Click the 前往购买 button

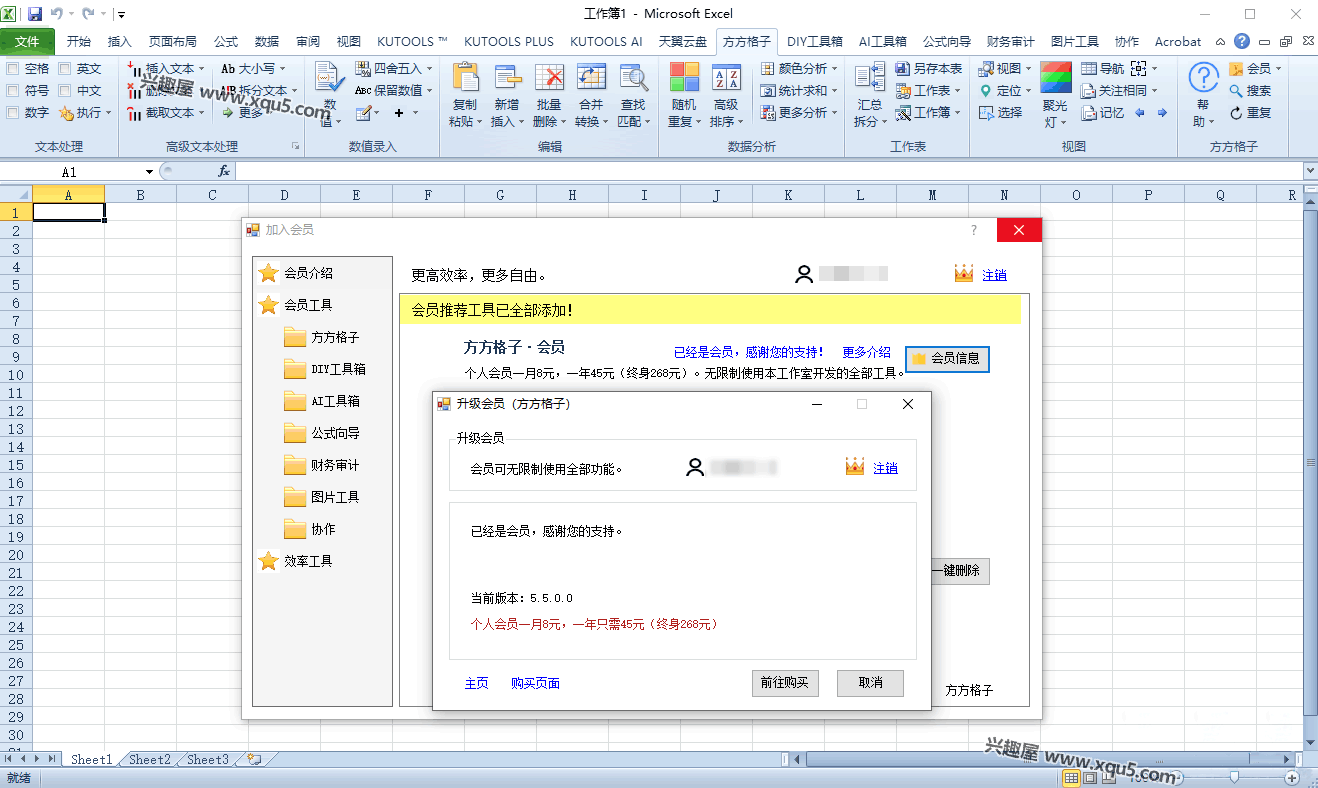(x=785, y=683)
